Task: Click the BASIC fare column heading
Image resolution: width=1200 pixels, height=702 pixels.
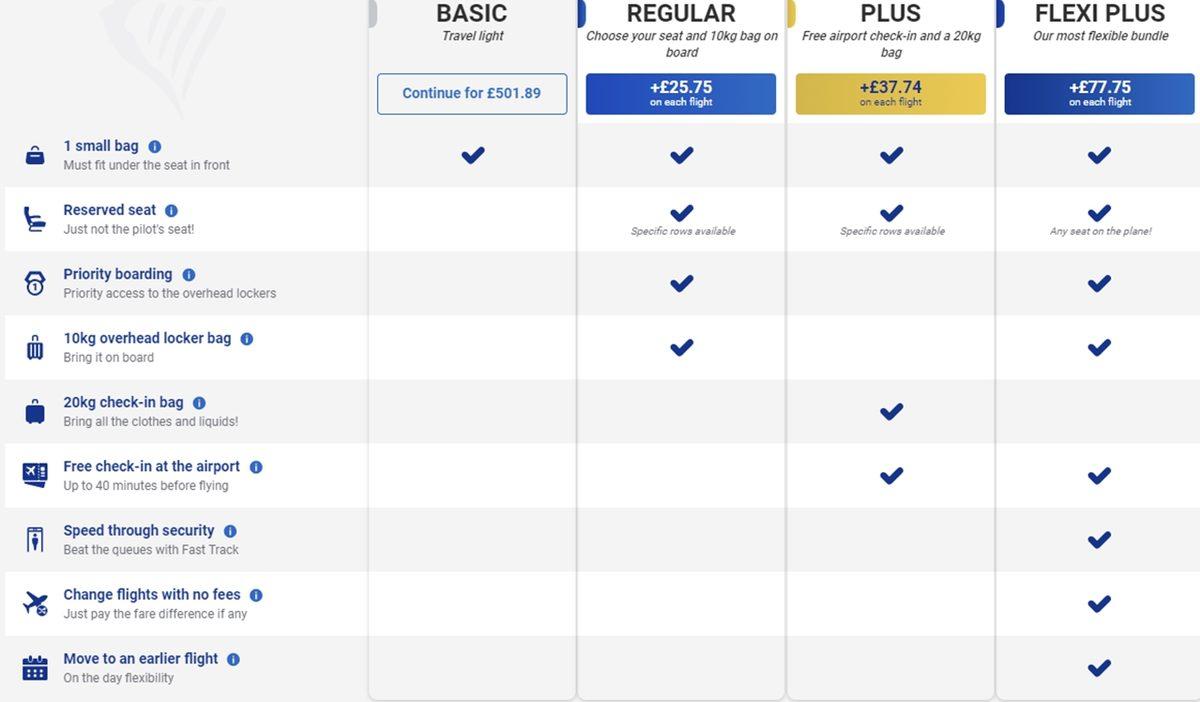Action: pos(472,13)
